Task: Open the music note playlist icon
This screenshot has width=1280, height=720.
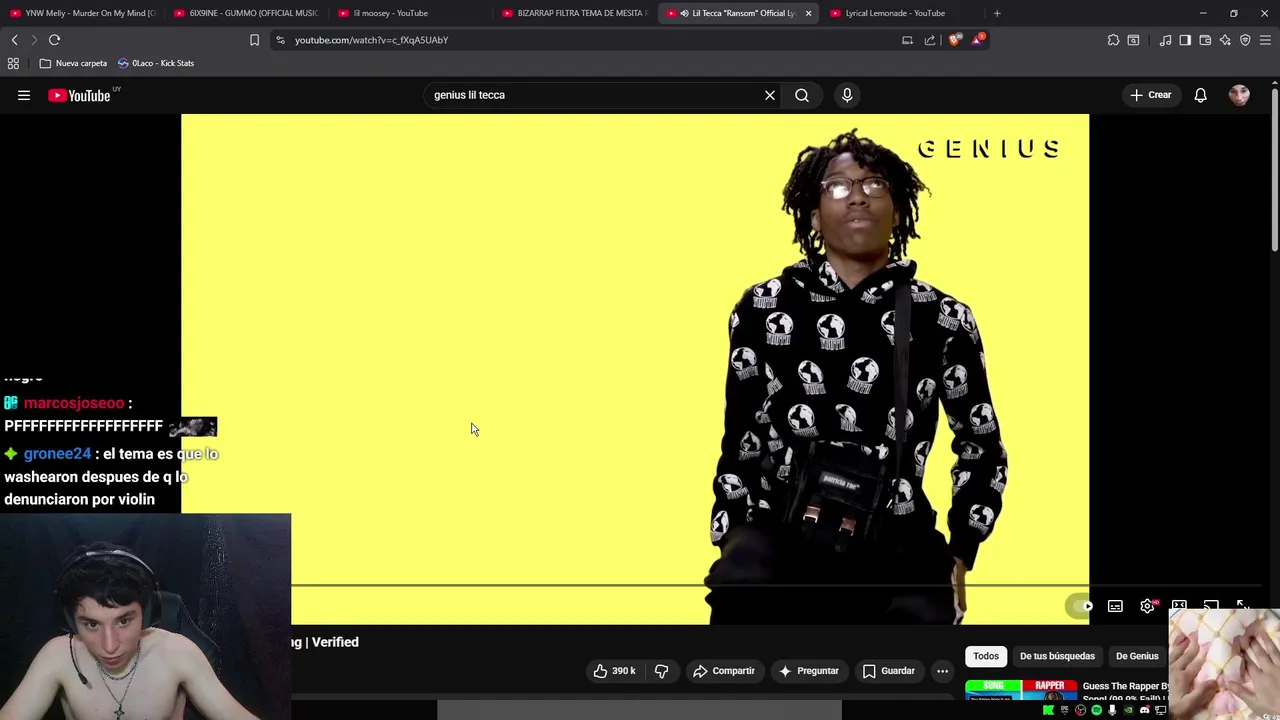Action: [x=1165, y=40]
